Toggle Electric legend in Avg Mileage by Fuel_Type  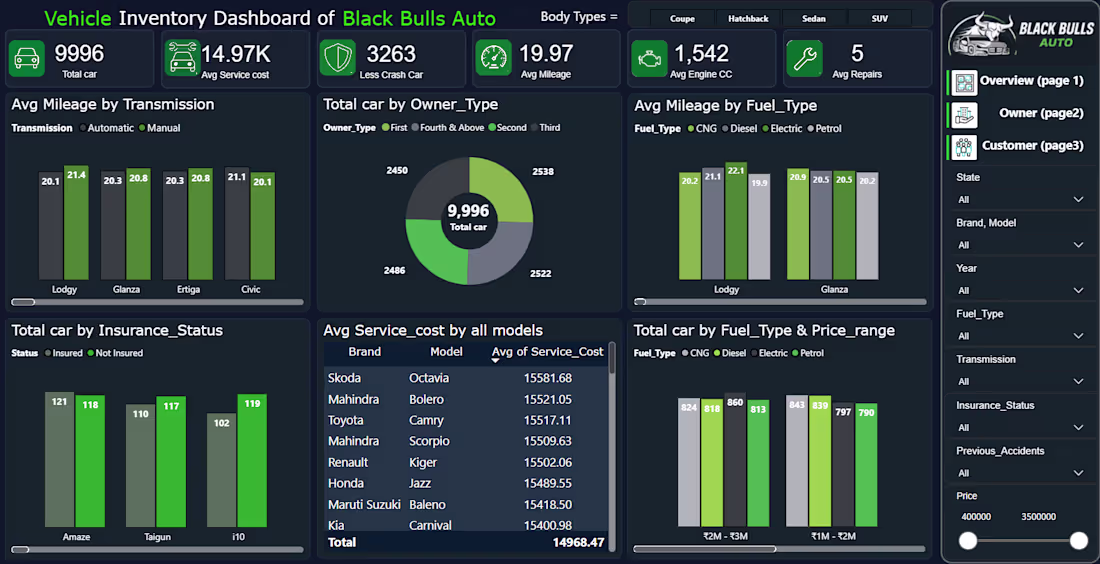782,129
